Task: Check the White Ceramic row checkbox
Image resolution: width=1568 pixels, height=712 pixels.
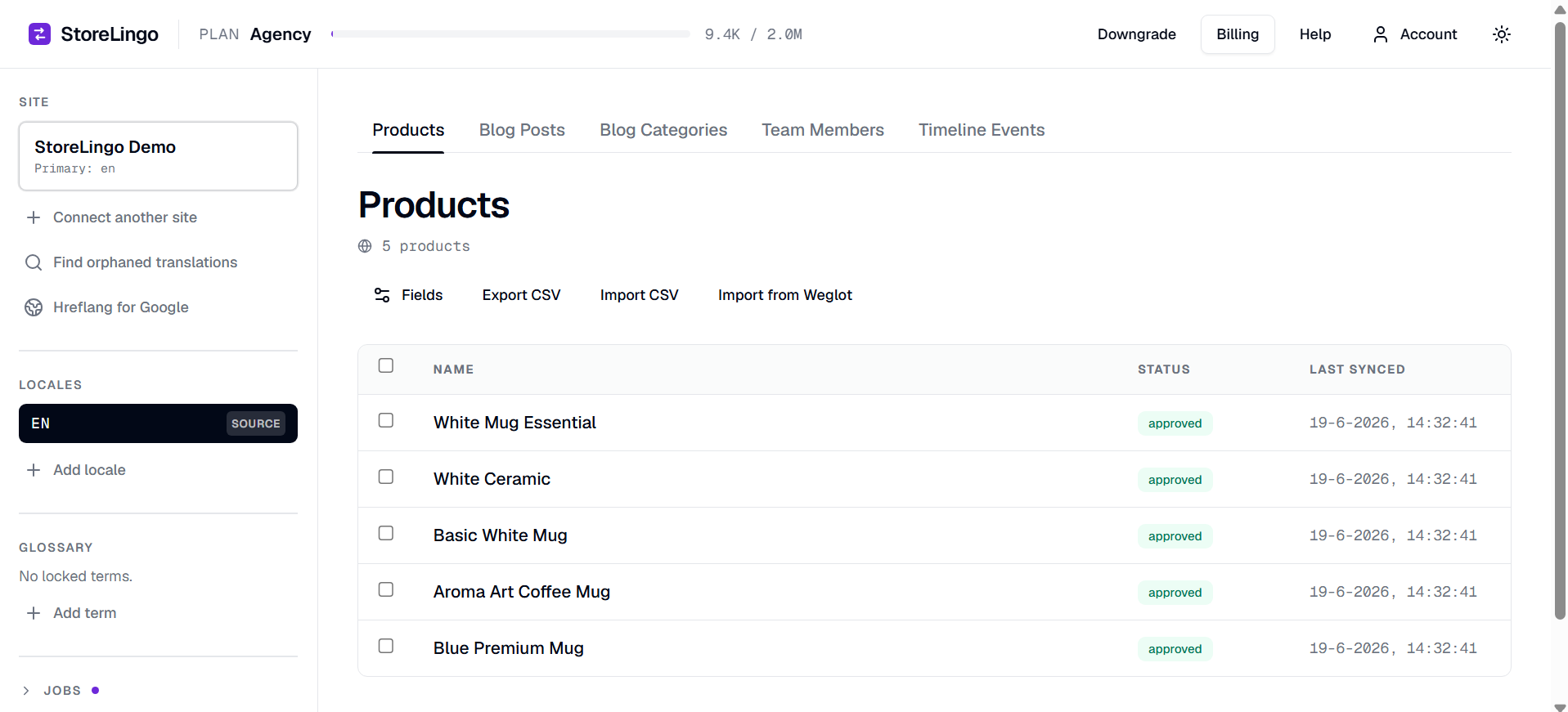Action: tap(386, 477)
